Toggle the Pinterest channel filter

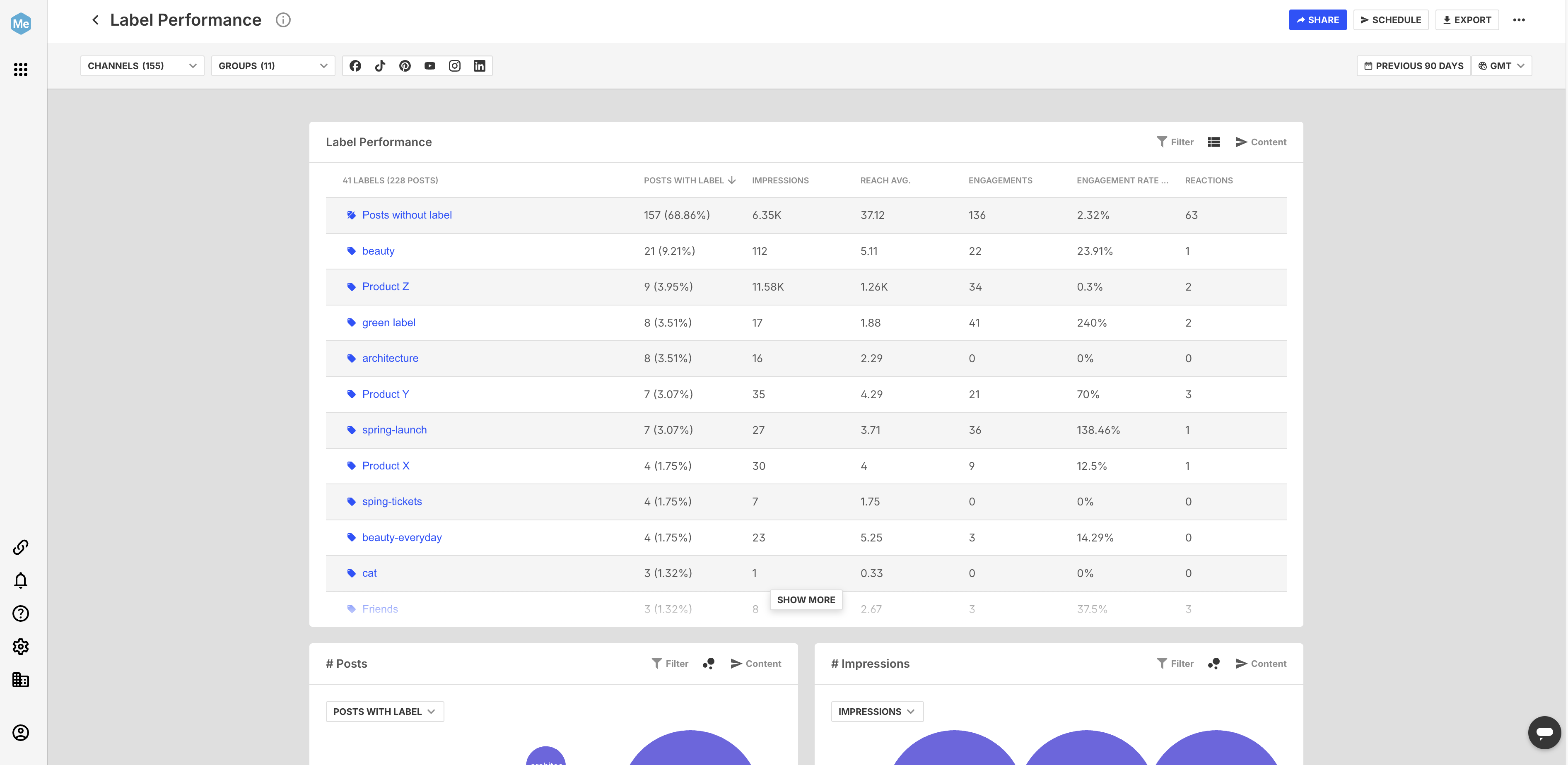405,66
